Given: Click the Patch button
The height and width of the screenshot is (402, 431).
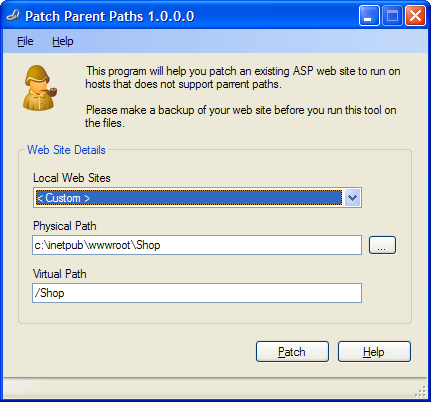Looking at the screenshot, I should pyautogui.click(x=292, y=351).
